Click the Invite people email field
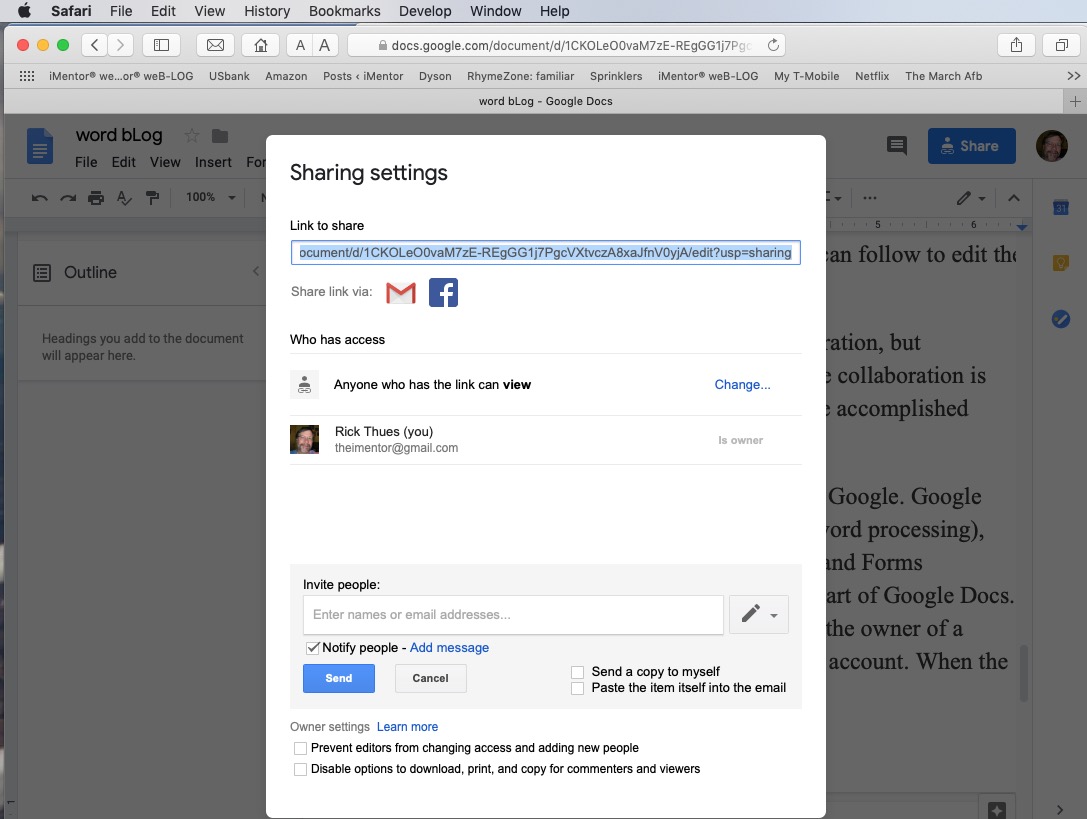 click(513, 614)
